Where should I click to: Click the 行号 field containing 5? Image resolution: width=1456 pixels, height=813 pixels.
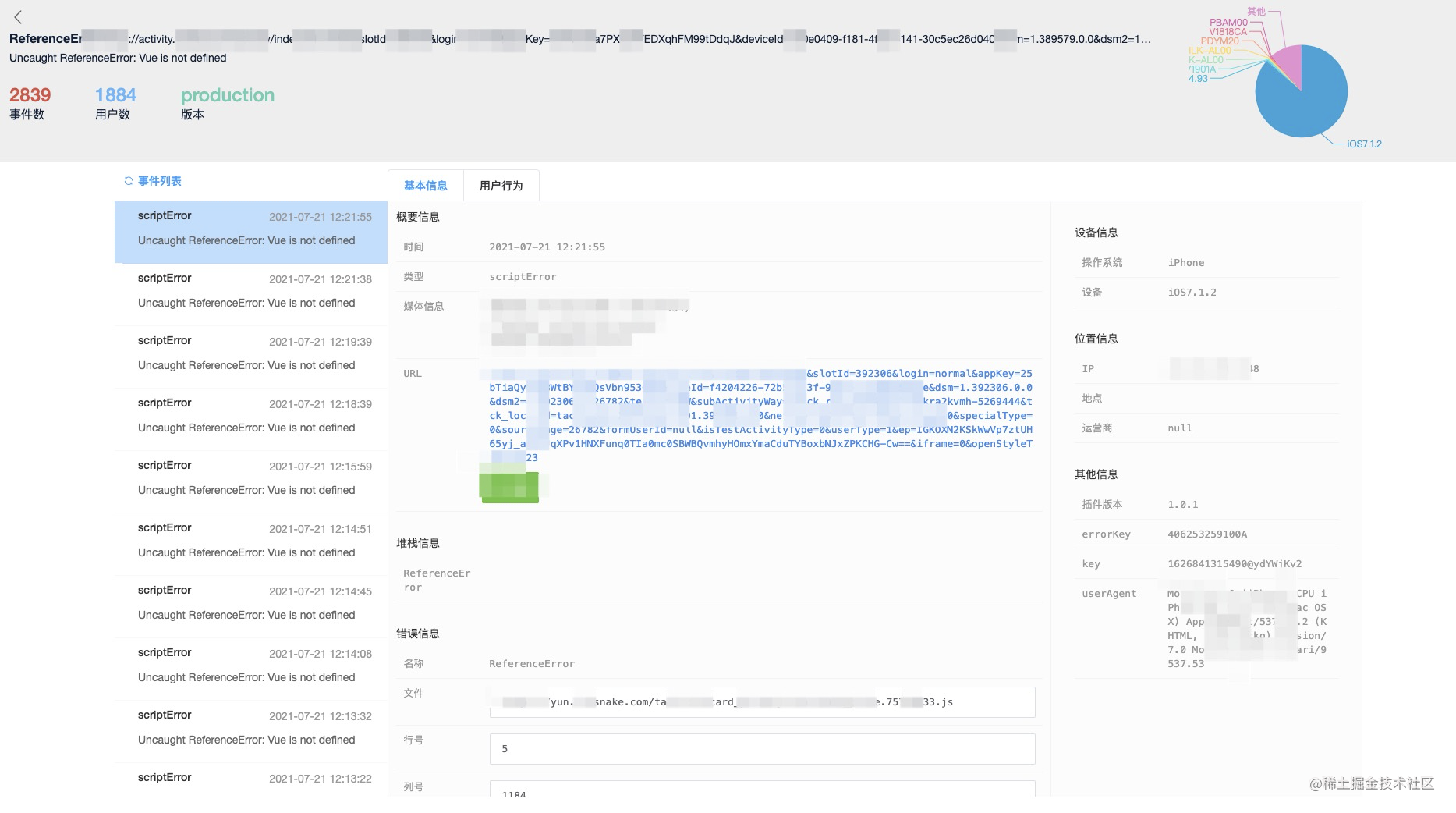pos(762,749)
